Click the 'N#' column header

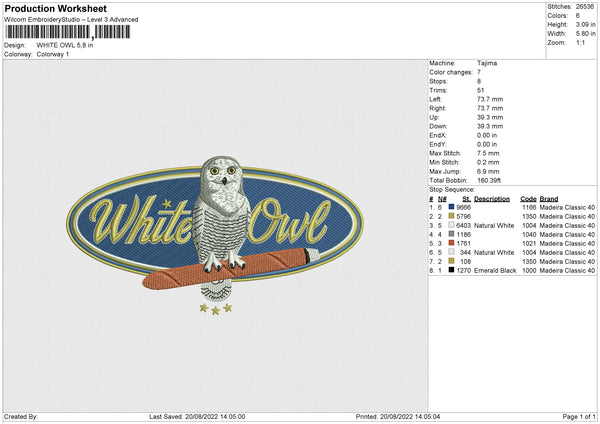442,199
